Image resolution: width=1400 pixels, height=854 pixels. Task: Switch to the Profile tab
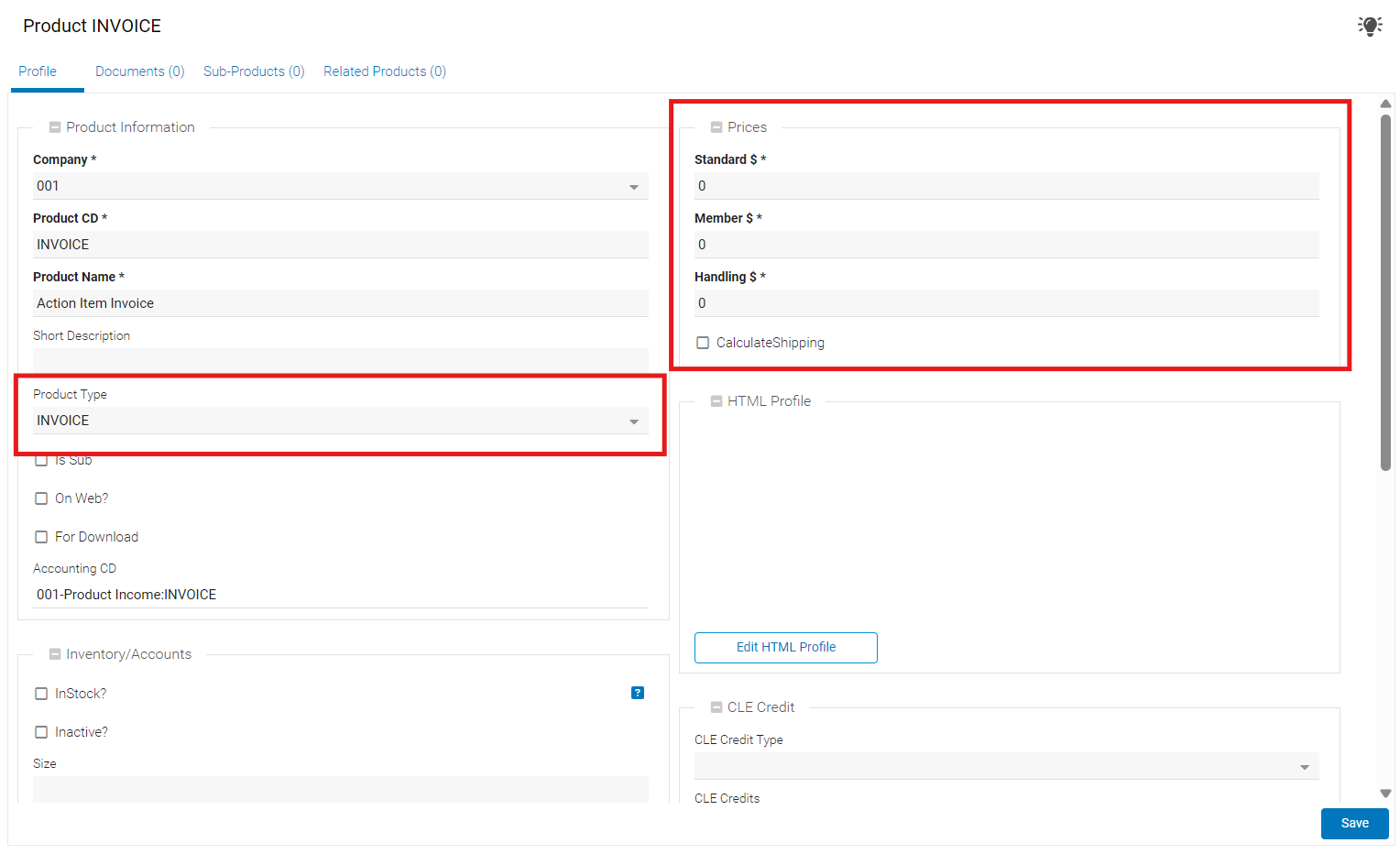tap(38, 71)
